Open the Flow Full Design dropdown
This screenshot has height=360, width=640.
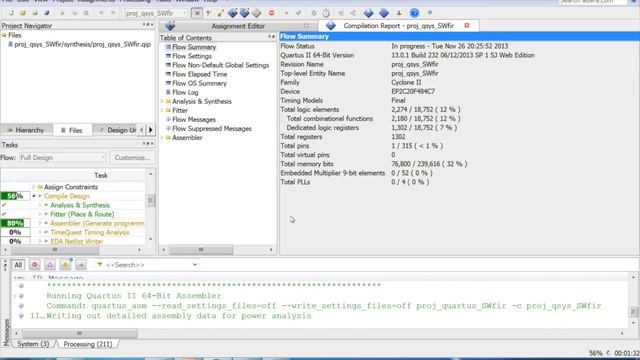62,158
